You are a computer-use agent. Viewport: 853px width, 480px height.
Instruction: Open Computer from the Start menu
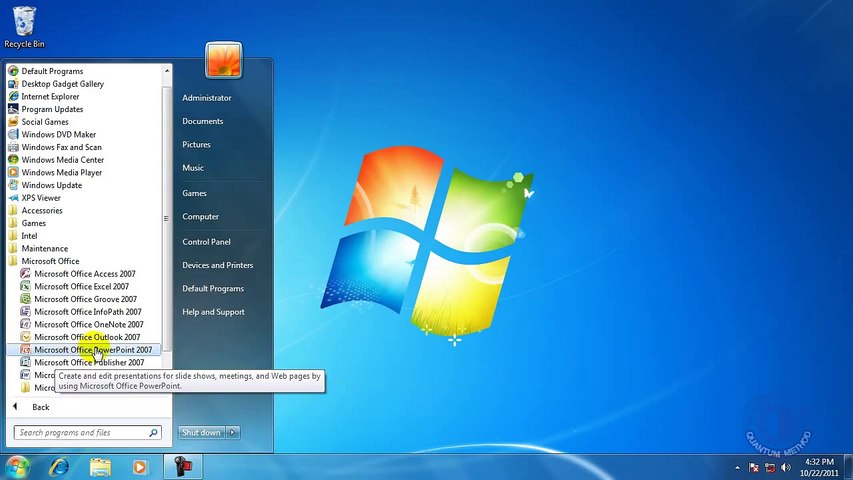pyautogui.click(x=200, y=217)
